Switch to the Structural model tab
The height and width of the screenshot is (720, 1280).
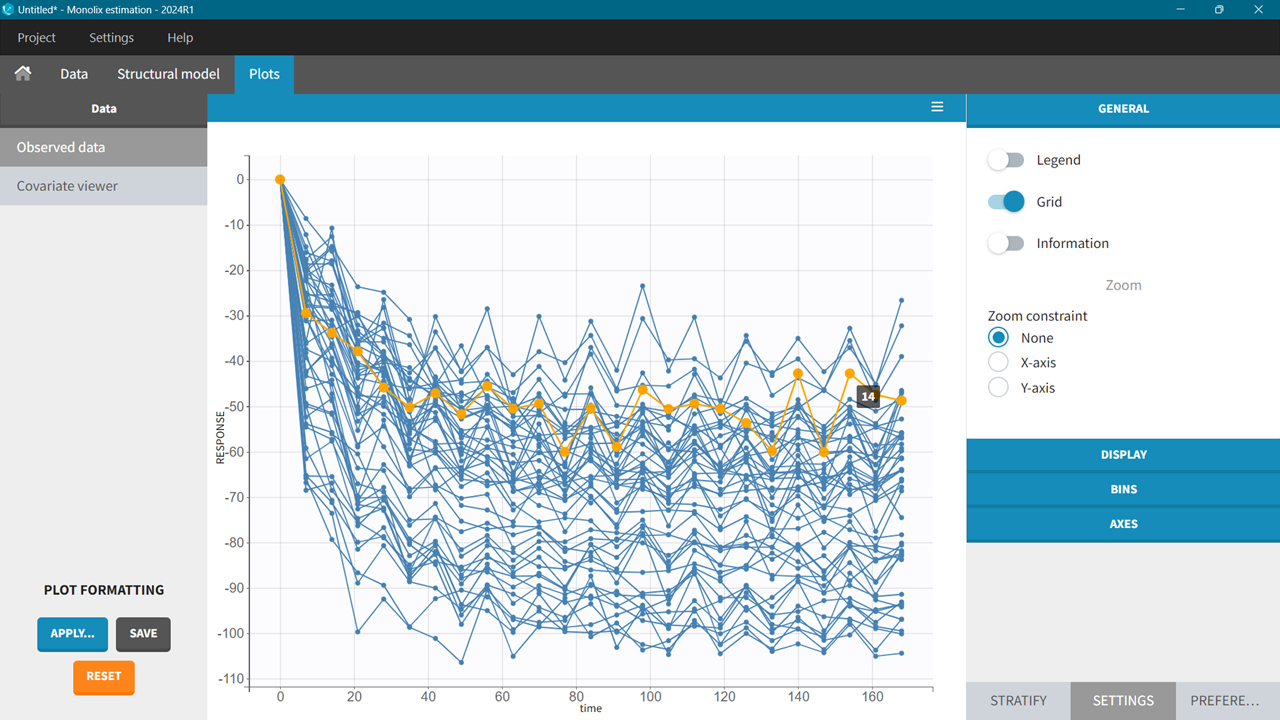click(168, 73)
